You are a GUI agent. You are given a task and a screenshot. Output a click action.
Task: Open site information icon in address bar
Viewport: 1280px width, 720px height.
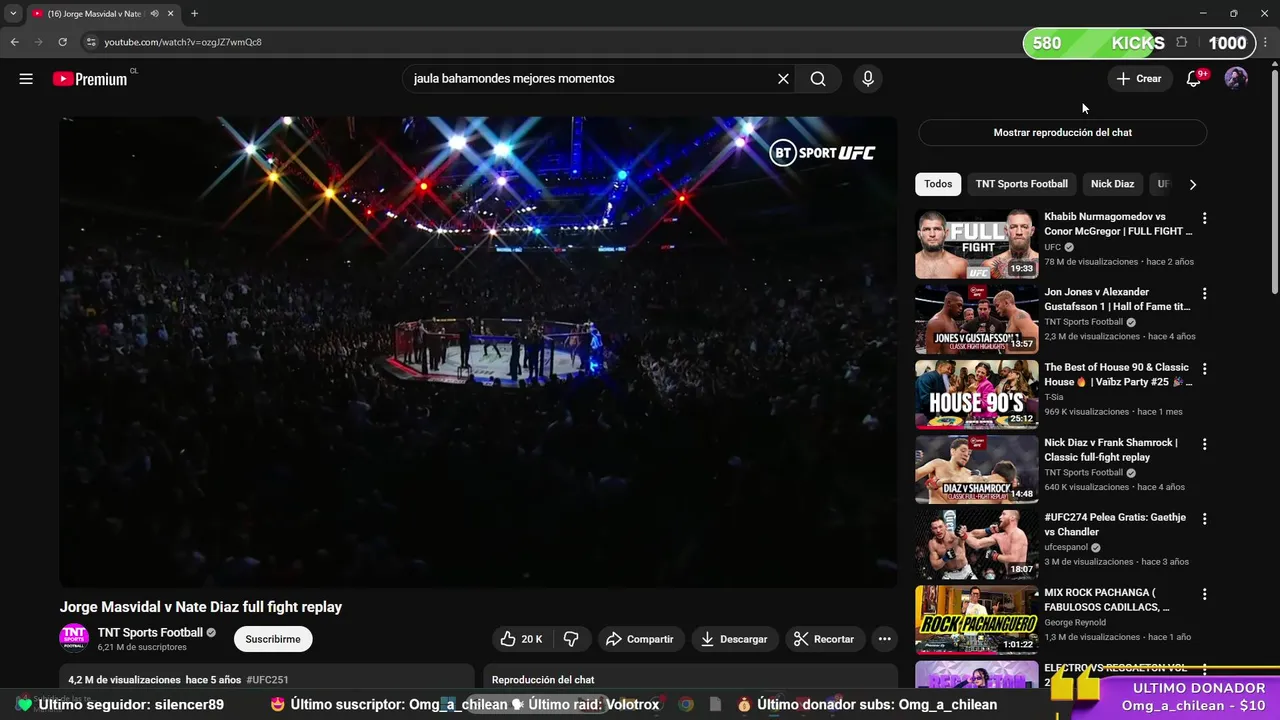[x=91, y=42]
